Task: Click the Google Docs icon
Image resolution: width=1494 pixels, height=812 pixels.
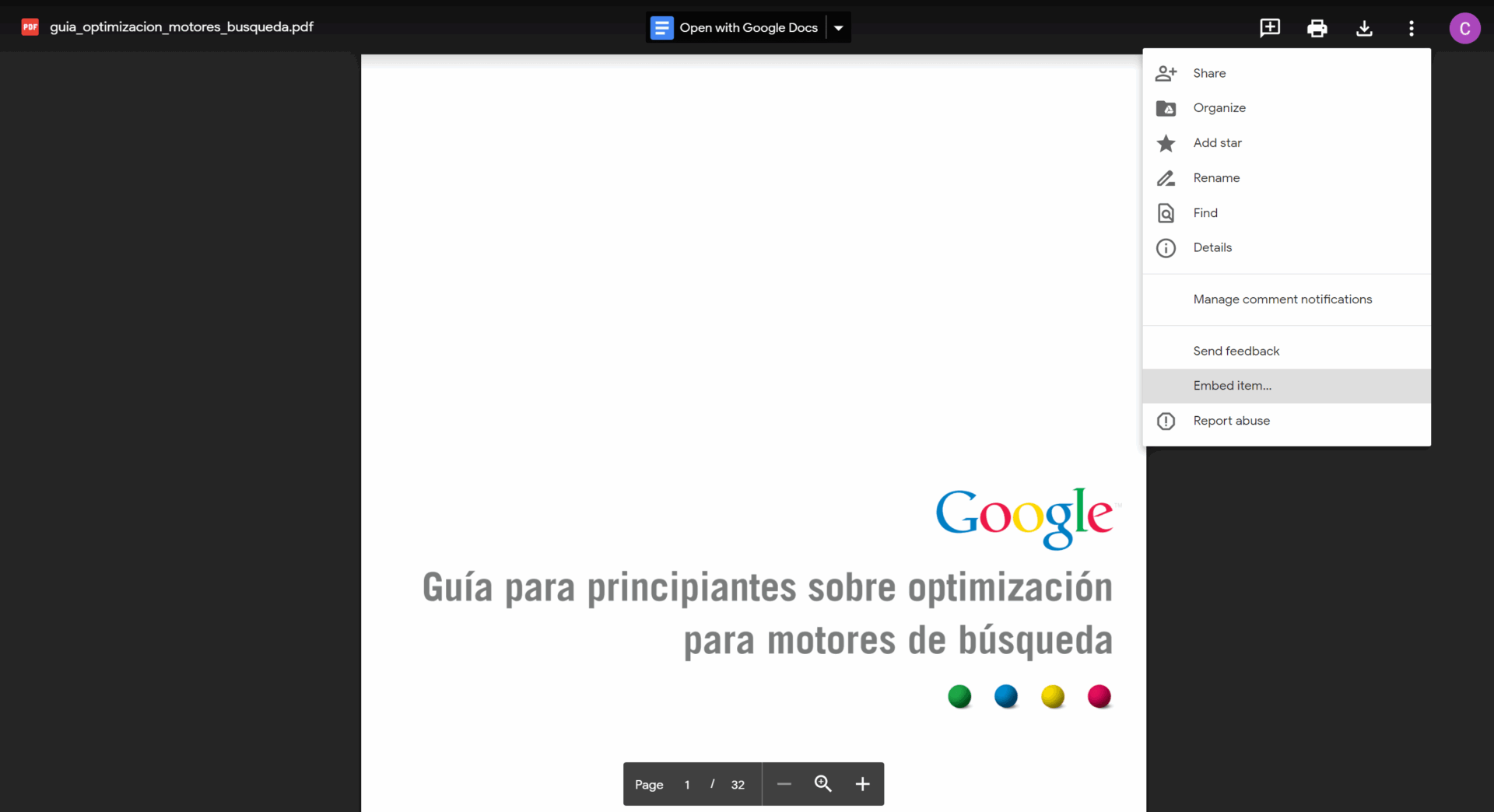Action: coord(661,28)
